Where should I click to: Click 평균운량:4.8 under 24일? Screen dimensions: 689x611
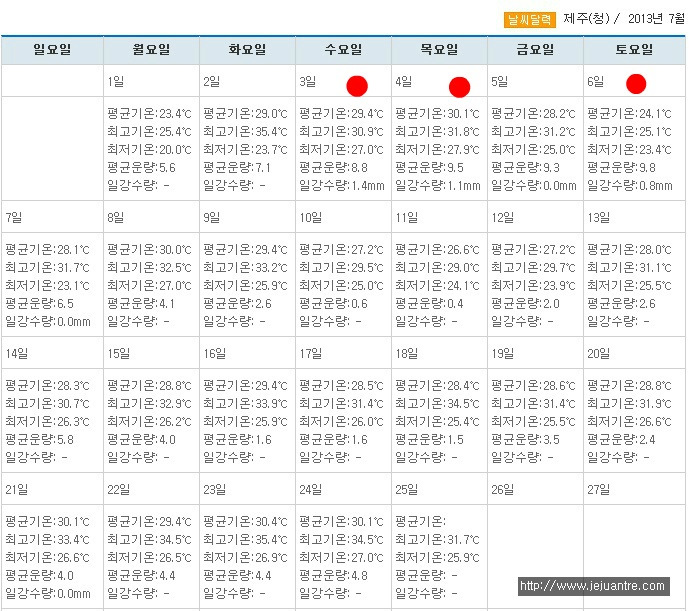pos(334,575)
